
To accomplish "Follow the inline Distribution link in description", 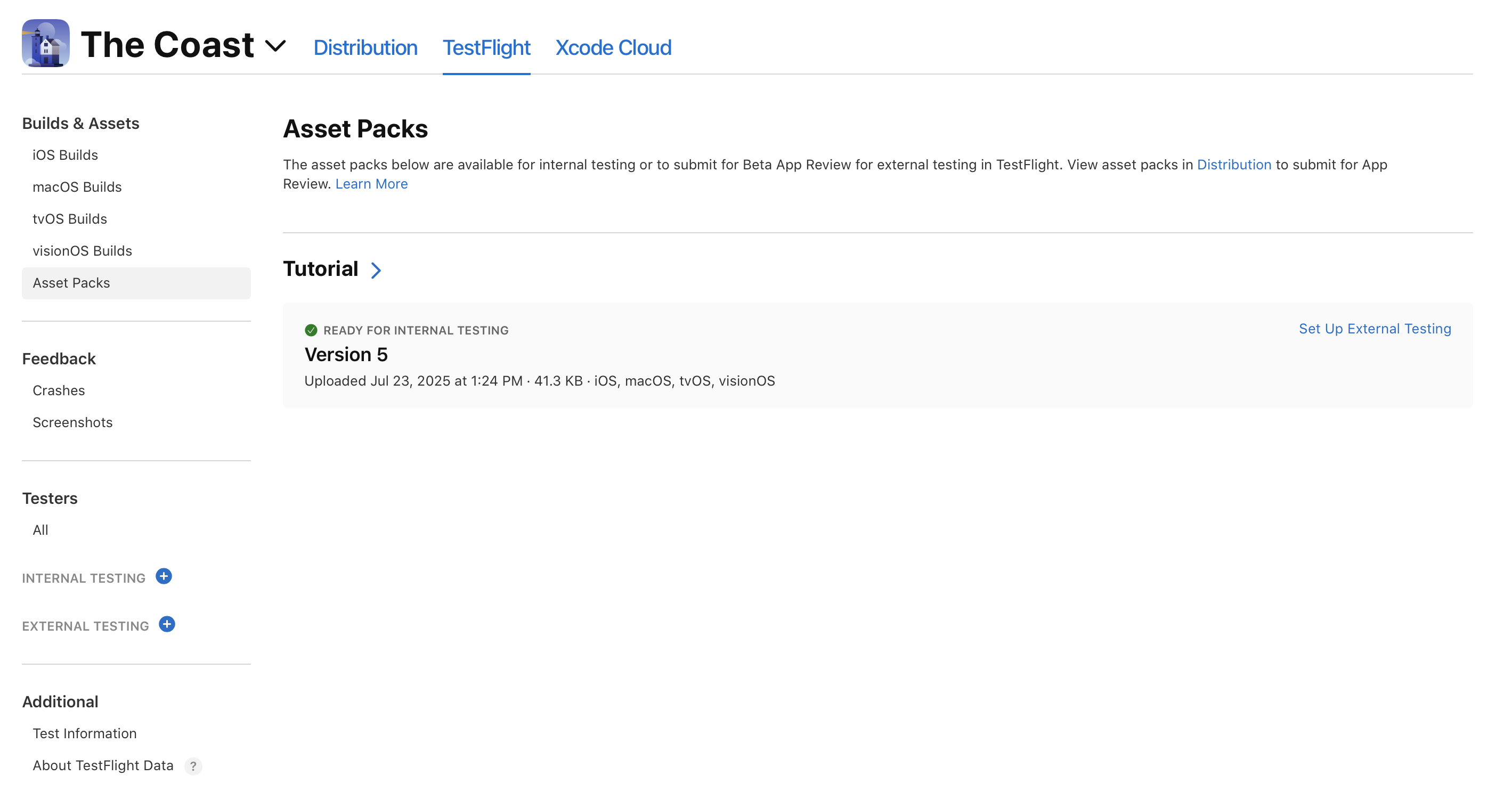I will point(1233,165).
